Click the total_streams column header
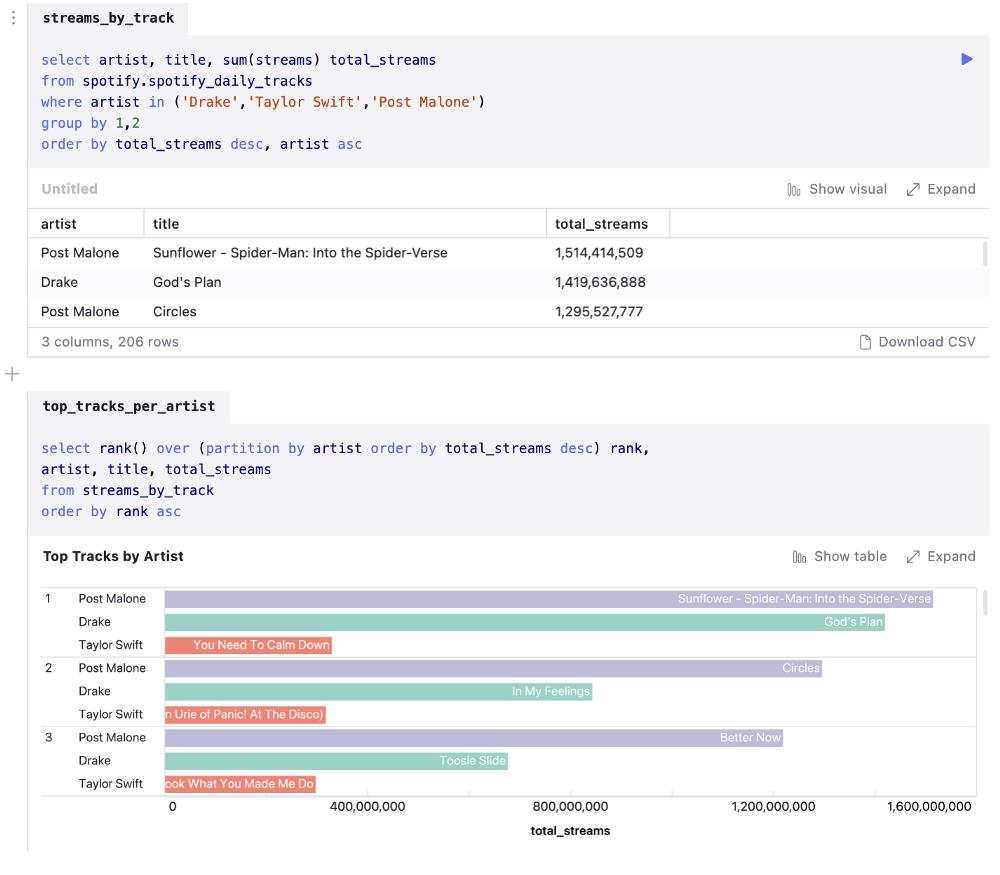Image resolution: width=1000 pixels, height=875 pixels. [601, 224]
